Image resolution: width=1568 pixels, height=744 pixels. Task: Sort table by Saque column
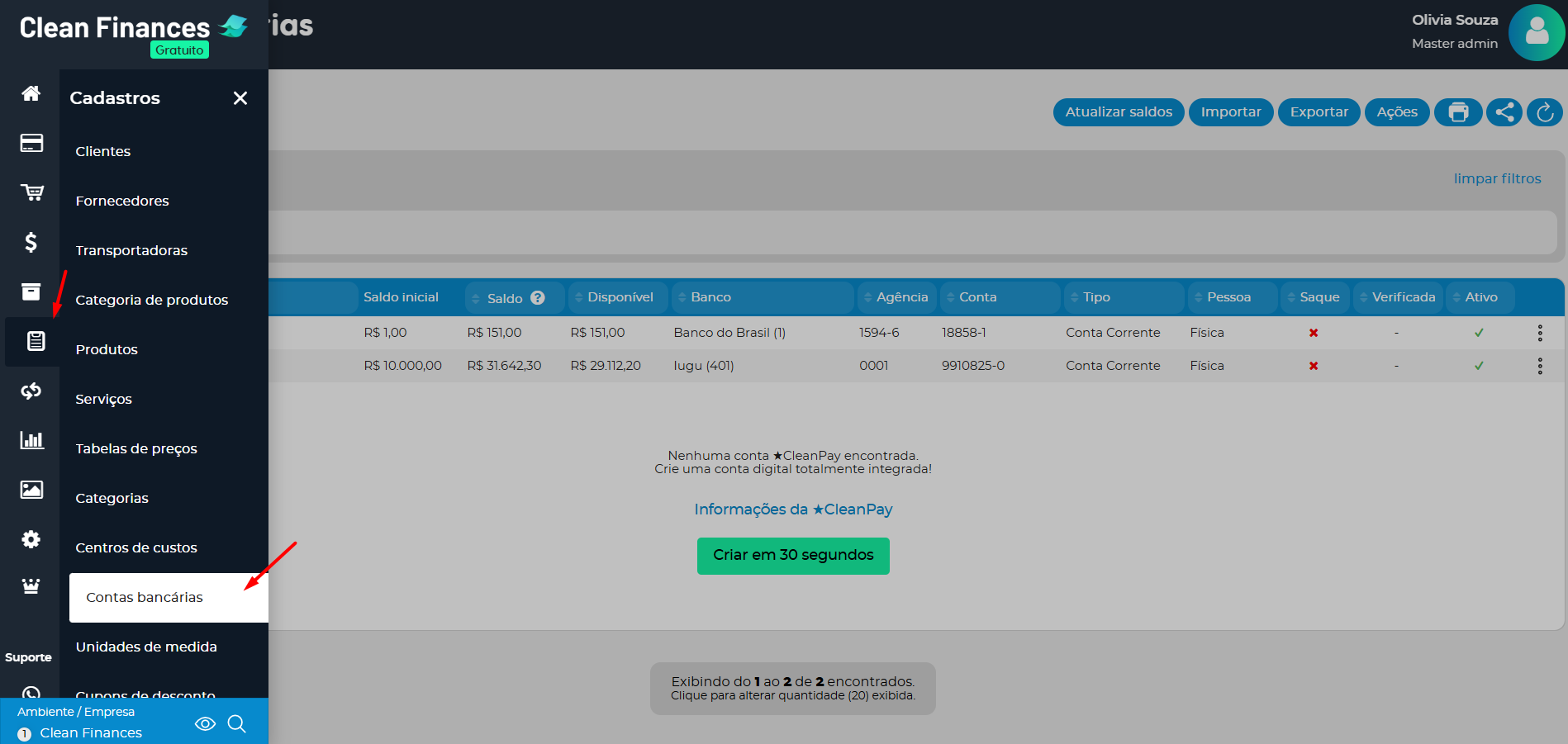coord(1315,297)
